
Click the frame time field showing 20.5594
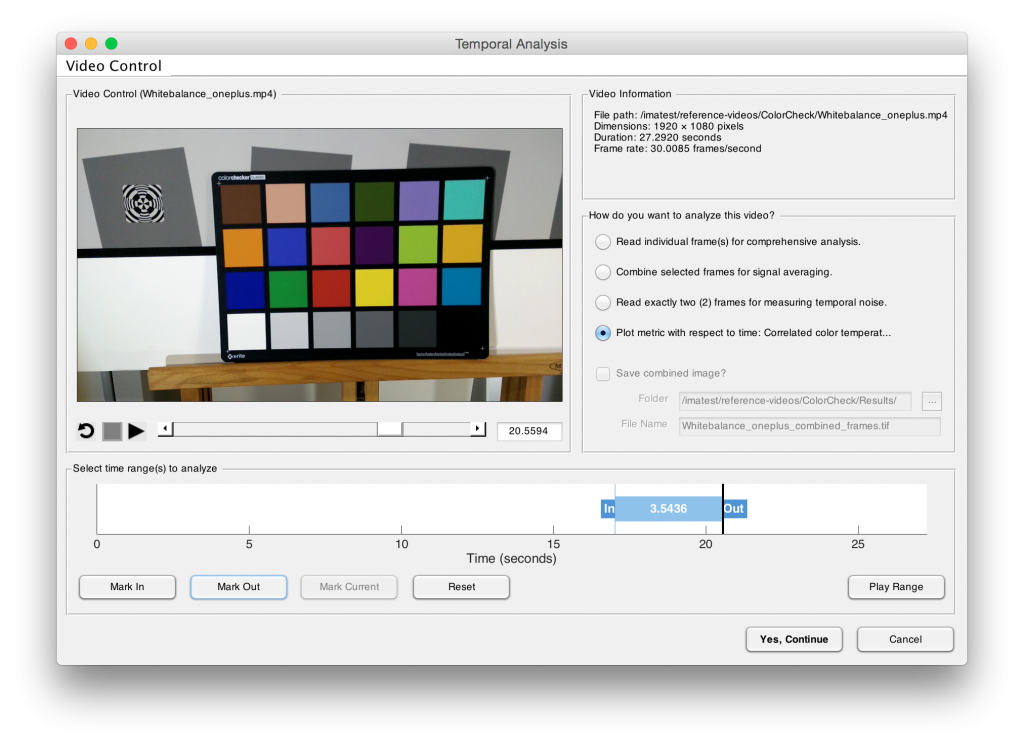click(528, 432)
